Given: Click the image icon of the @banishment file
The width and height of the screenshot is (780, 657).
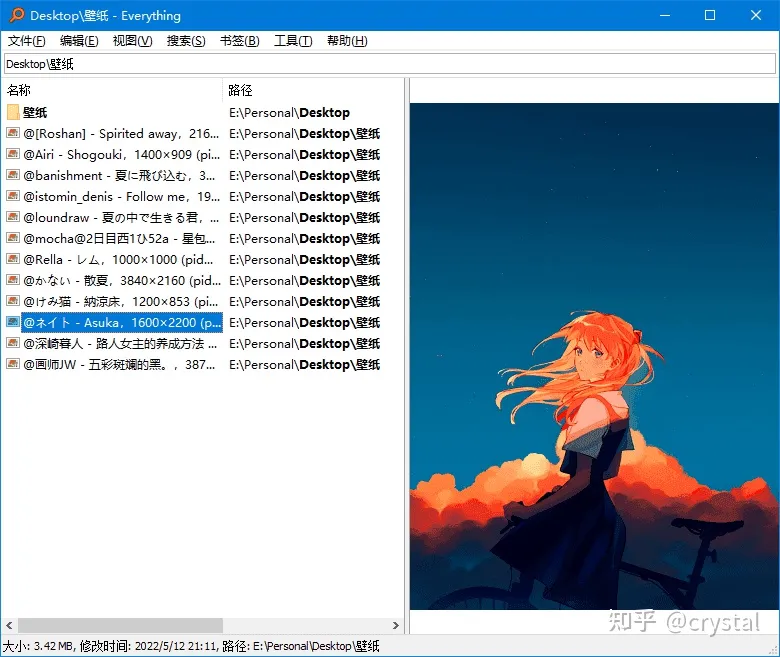Looking at the screenshot, I should pos(13,175).
